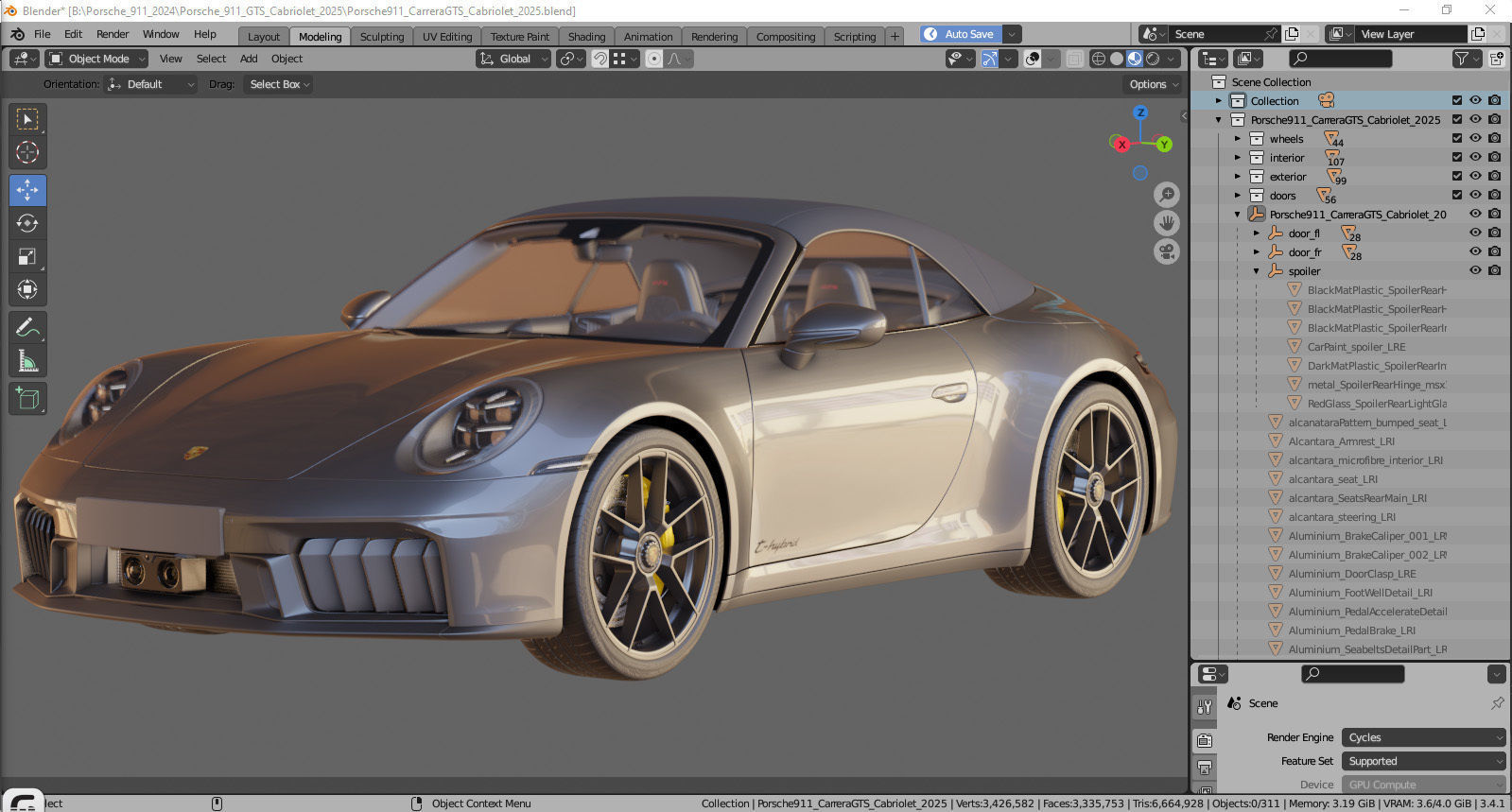Viewport: 1512px width, 812px height.
Task: Open the Object Mode dropdown
Action: 97,59
